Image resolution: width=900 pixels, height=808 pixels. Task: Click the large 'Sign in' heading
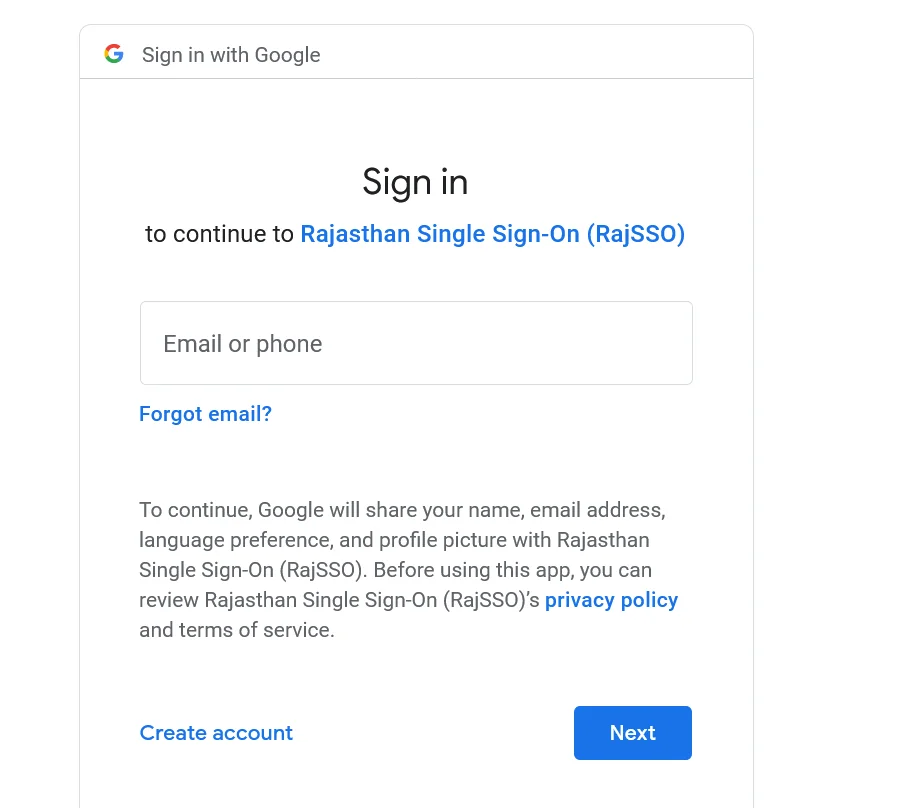pos(415,182)
